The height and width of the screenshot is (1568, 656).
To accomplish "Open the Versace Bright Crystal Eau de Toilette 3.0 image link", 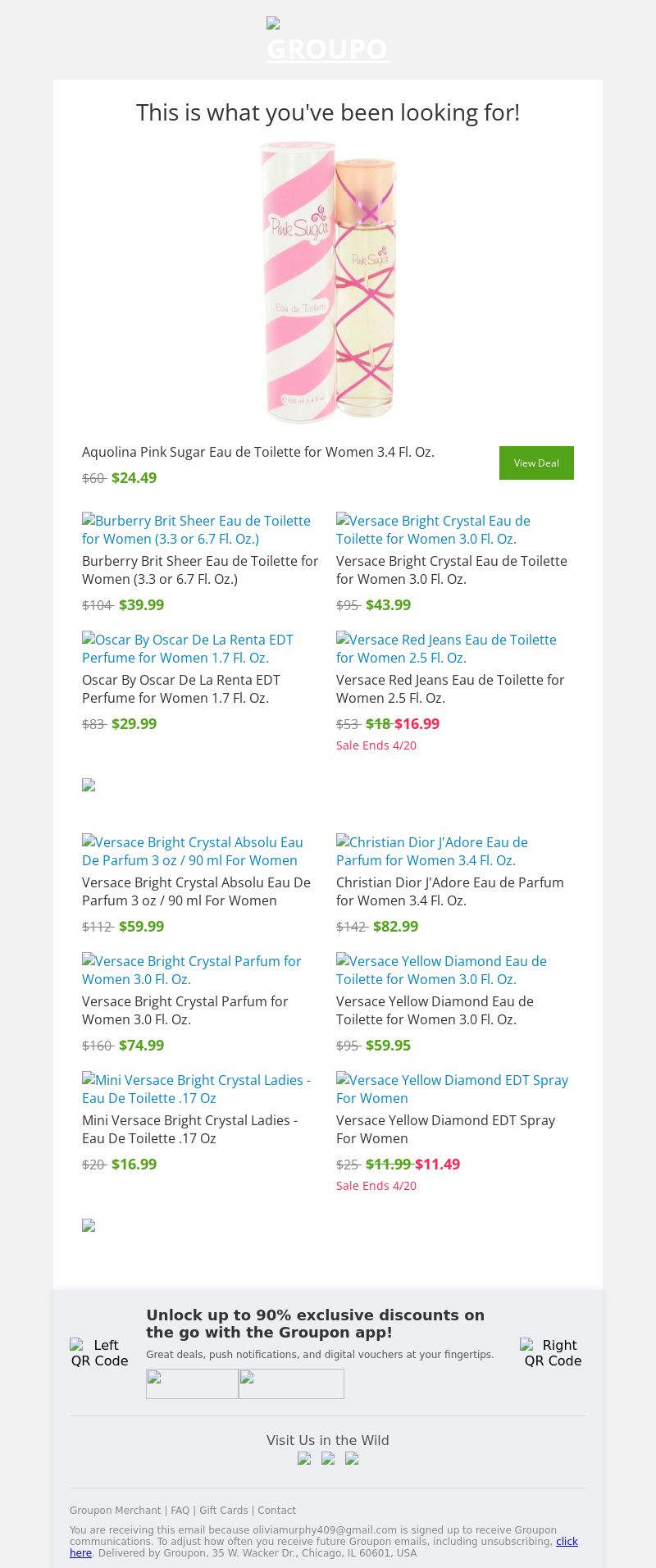I will (433, 530).
